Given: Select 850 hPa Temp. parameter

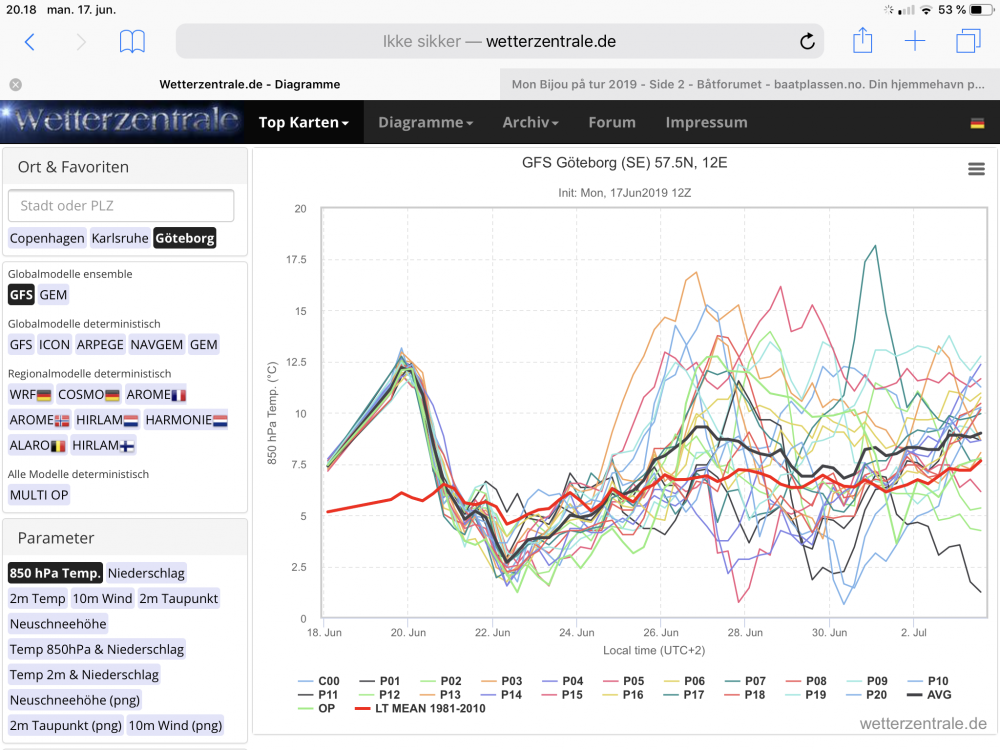Looking at the screenshot, I should [x=55, y=573].
